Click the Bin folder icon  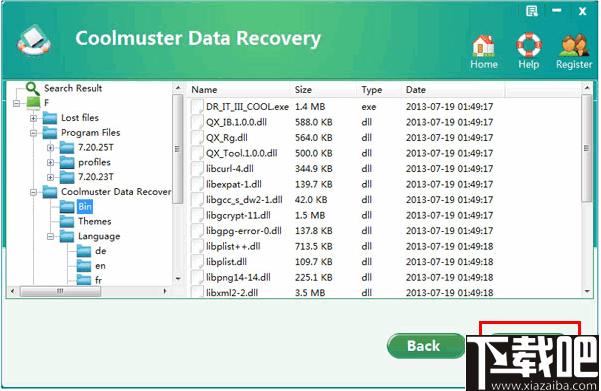pos(67,207)
